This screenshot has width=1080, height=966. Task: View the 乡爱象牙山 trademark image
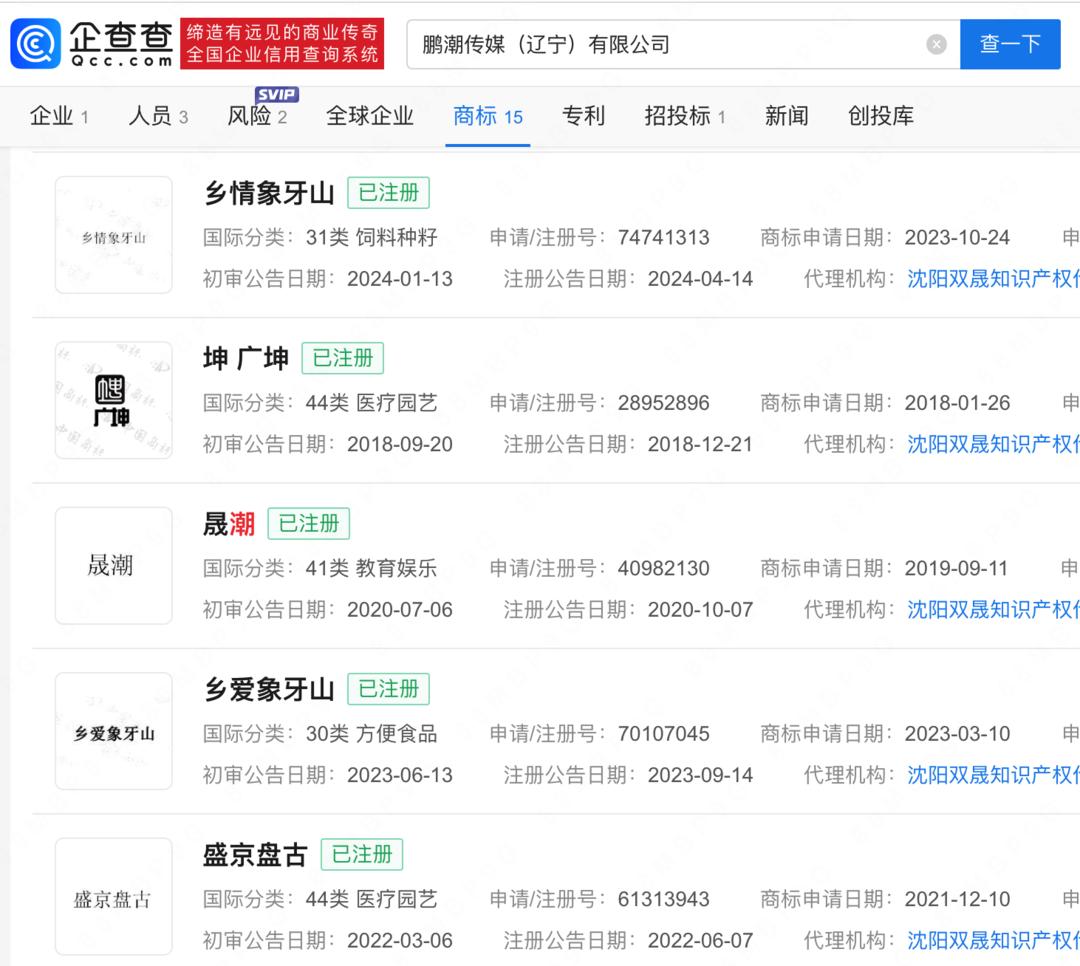113,731
